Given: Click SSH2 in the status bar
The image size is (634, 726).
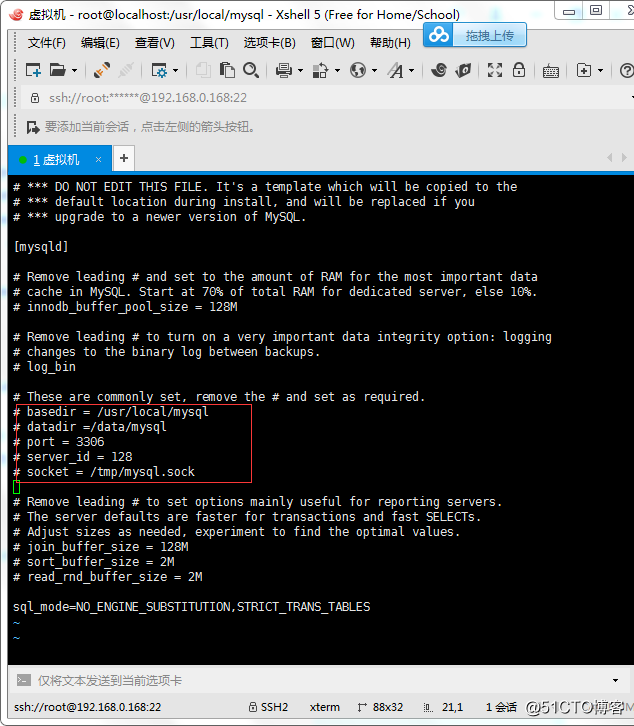Looking at the screenshot, I should (x=268, y=707).
